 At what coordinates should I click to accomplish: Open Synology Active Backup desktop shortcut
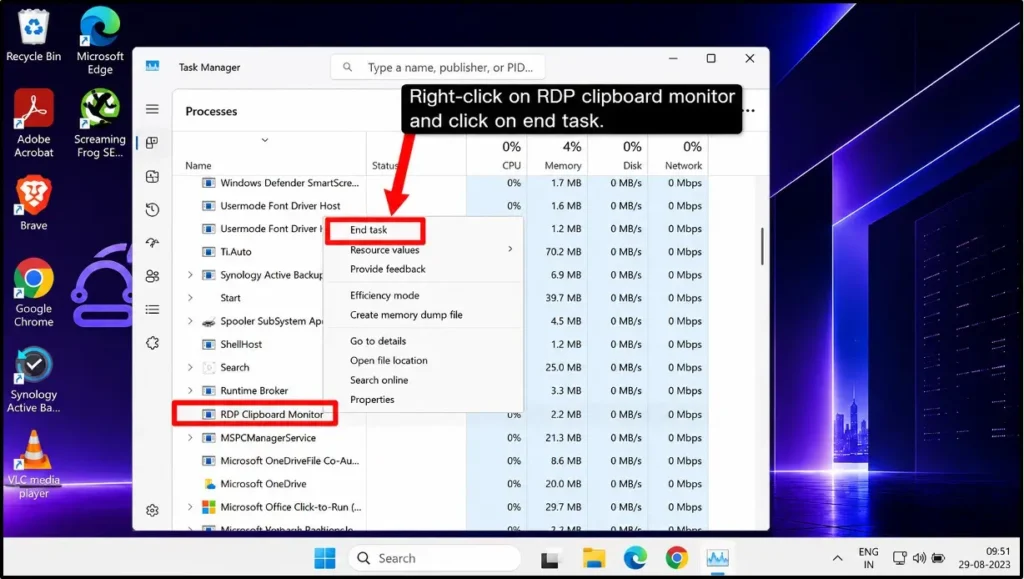[33, 380]
